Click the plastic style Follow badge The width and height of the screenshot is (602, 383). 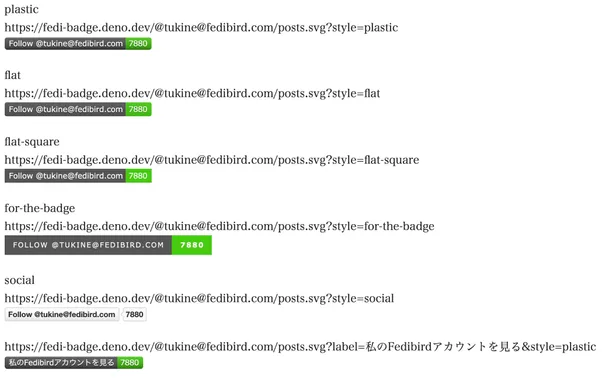coord(65,44)
